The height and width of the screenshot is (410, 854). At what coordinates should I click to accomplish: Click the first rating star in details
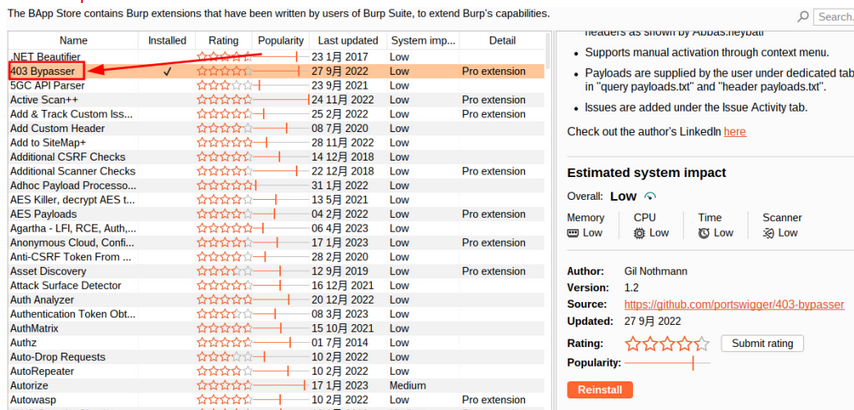(632, 344)
